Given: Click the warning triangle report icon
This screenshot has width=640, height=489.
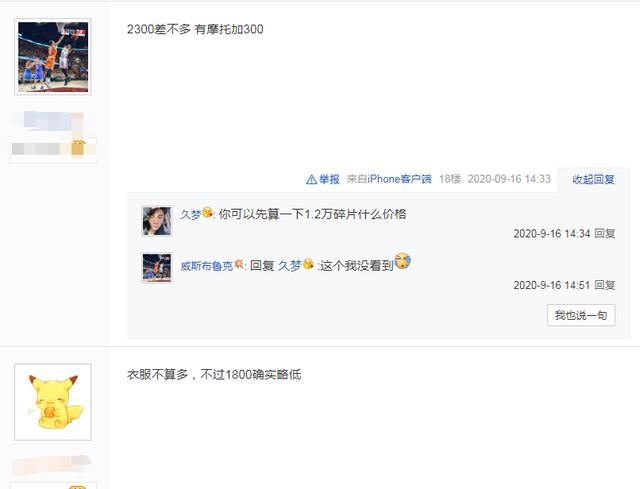Looking at the screenshot, I should tap(311, 179).
